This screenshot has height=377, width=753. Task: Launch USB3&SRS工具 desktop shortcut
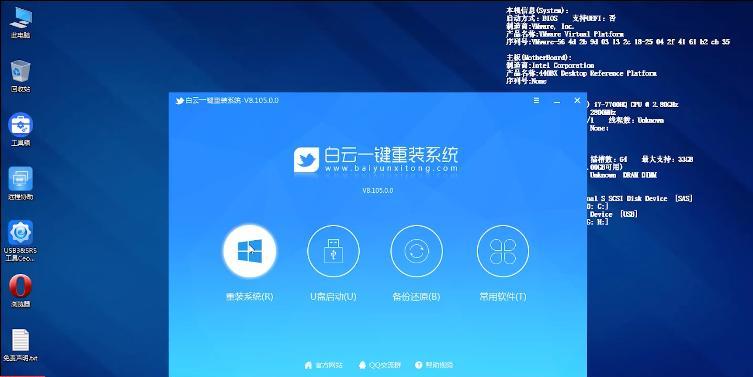click(x=20, y=241)
